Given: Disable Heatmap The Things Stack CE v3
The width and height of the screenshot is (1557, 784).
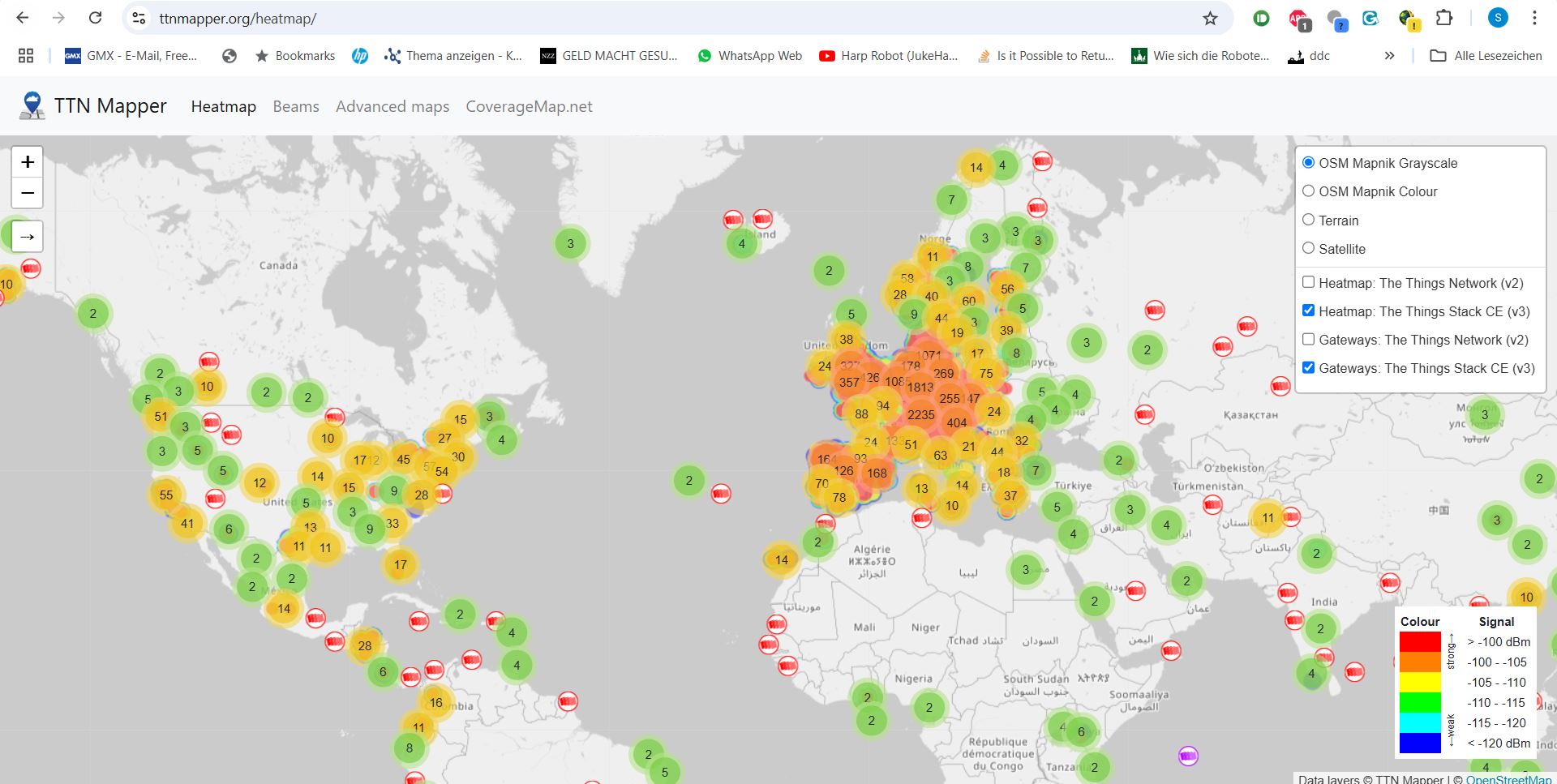Looking at the screenshot, I should [1308, 311].
